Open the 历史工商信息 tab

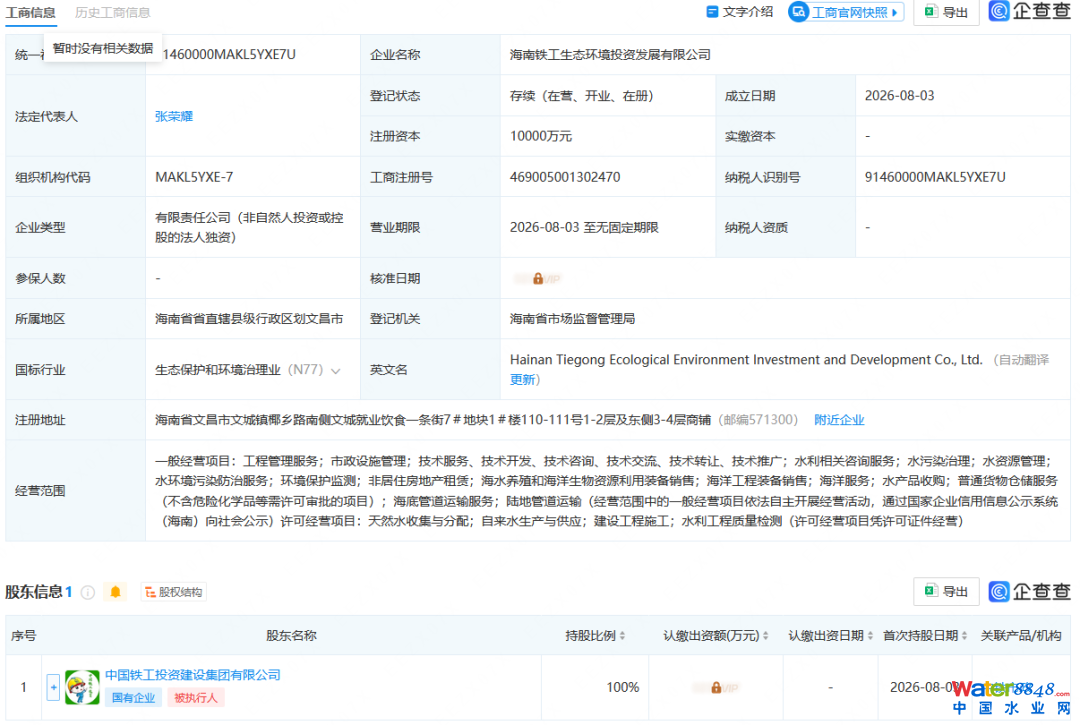tap(112, 12)
